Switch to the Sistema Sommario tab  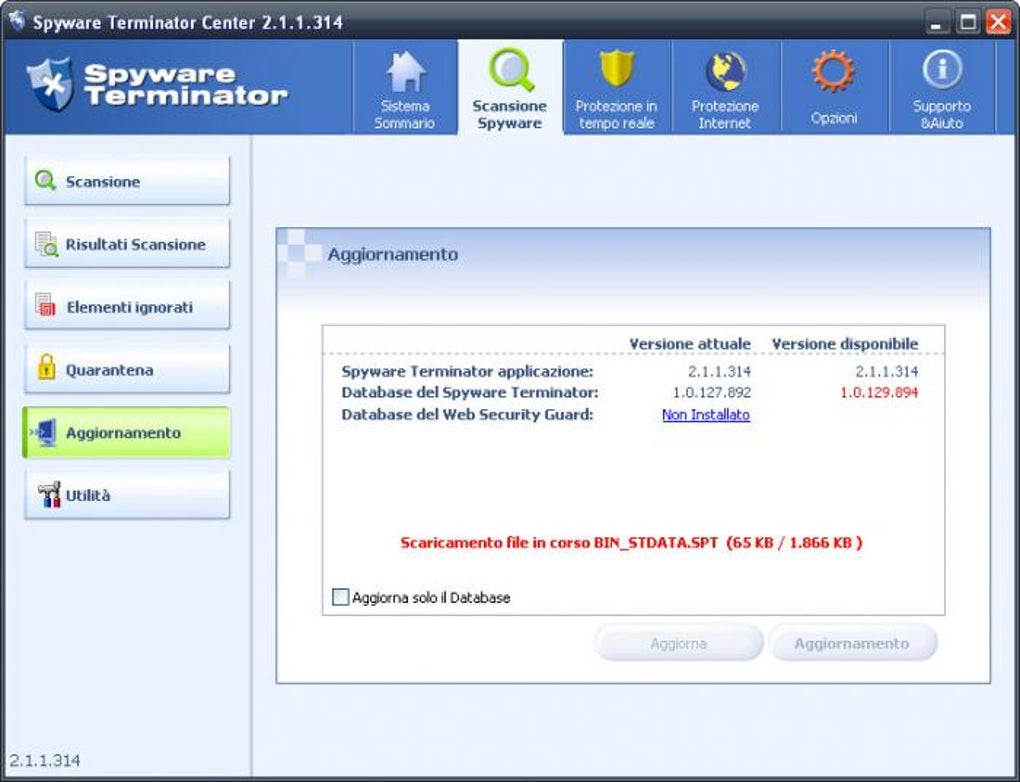(x=405, y=87)
